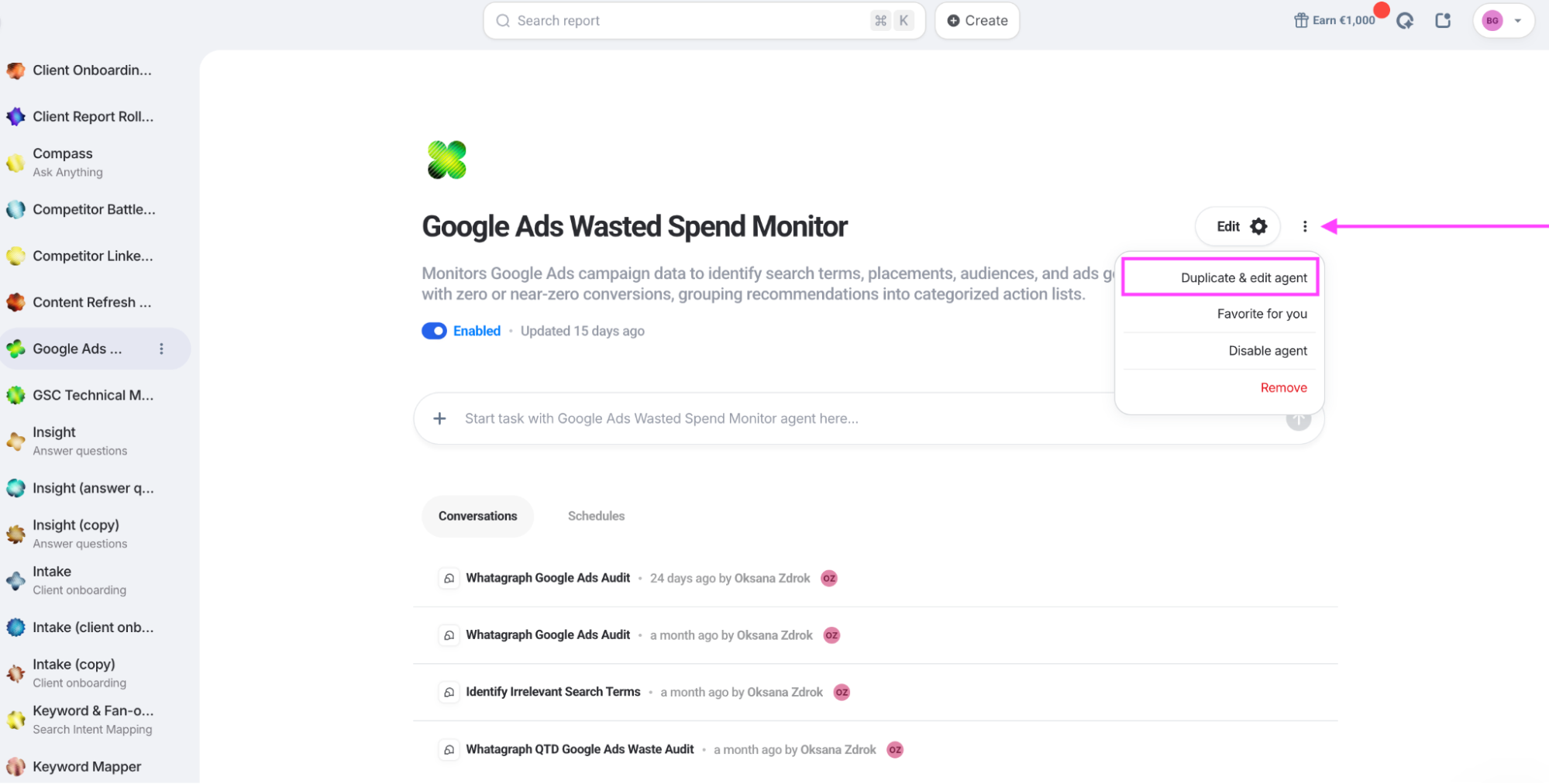The width and height of the screenshot is (1549, 784).
Task: Click the Create button
Action: (977, 21)
